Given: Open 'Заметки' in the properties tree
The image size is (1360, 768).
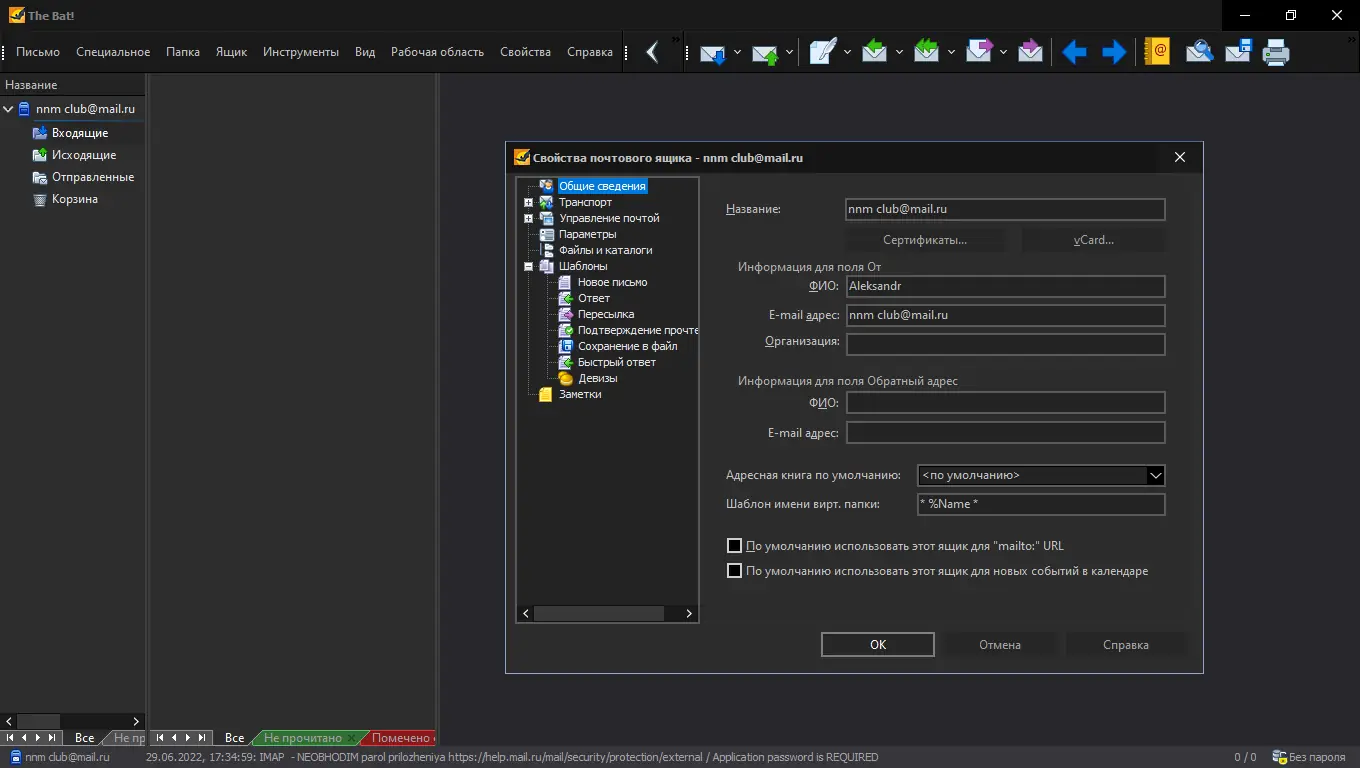Looking at the screenshot, I should coord(580,394).
